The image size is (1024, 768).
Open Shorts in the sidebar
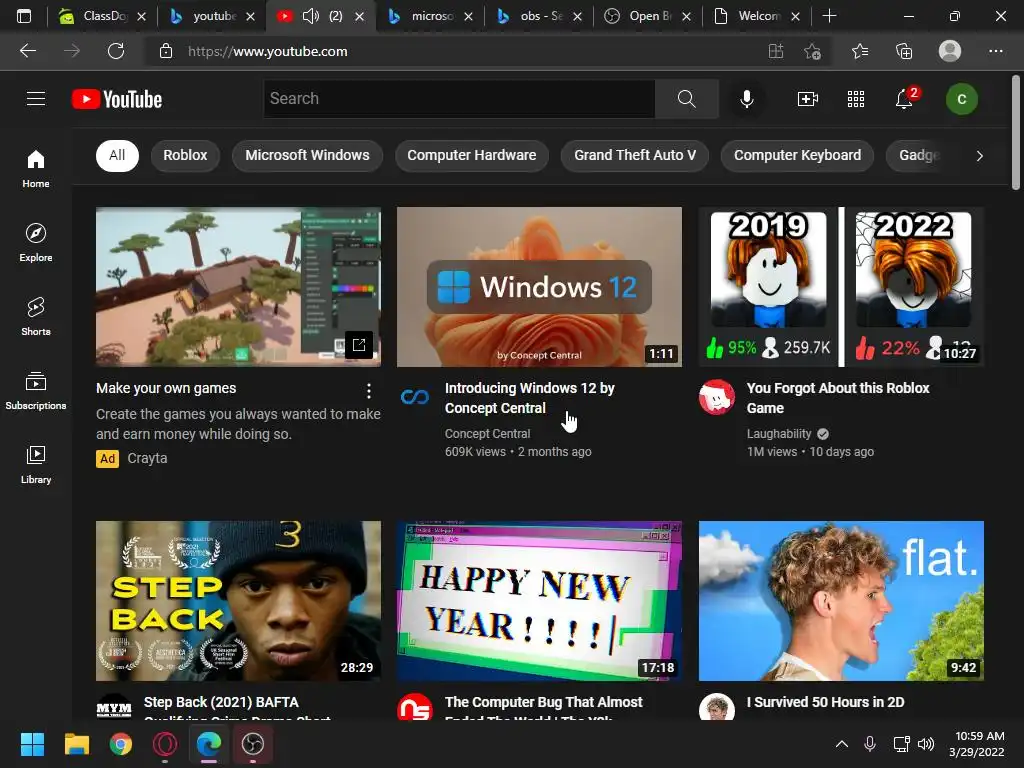point(36,316)
